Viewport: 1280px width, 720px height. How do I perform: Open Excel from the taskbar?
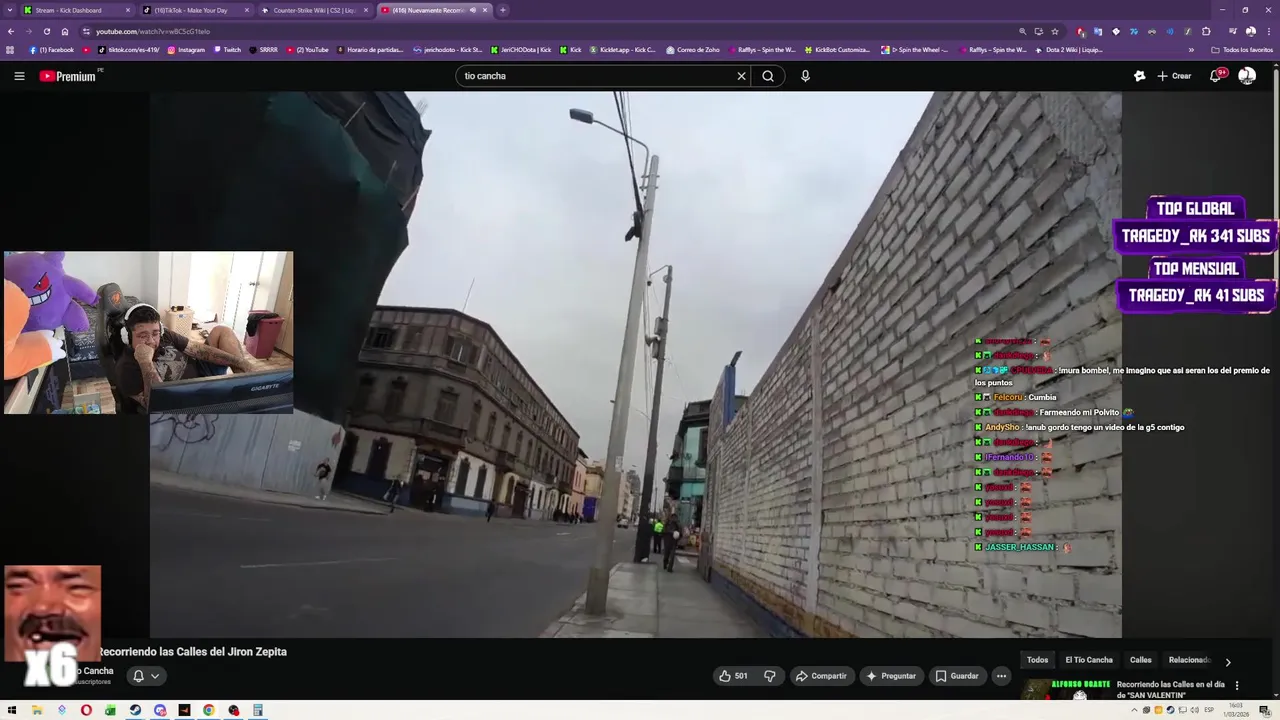110,711
